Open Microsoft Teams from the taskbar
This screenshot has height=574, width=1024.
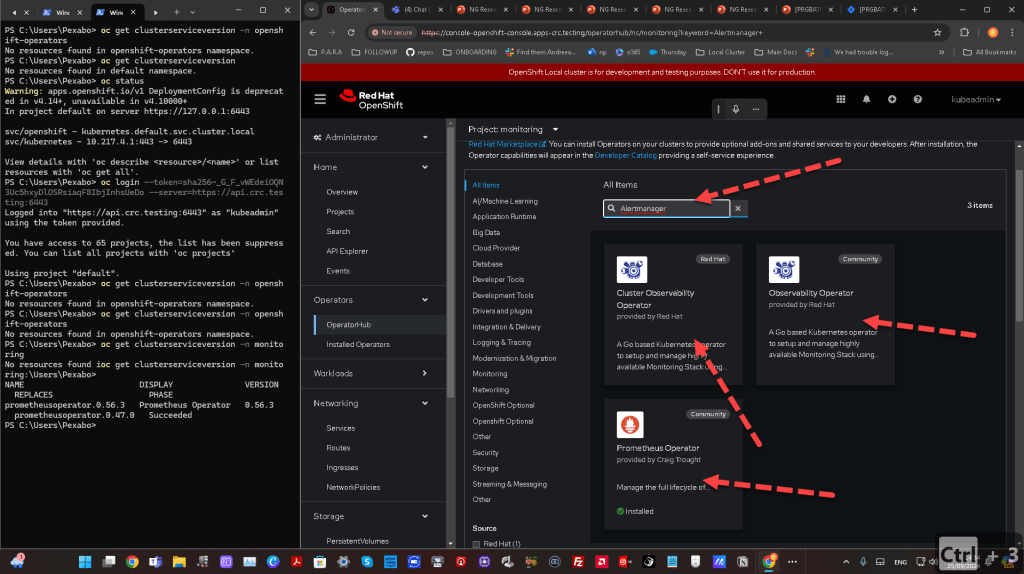click(x=155, y=562)
